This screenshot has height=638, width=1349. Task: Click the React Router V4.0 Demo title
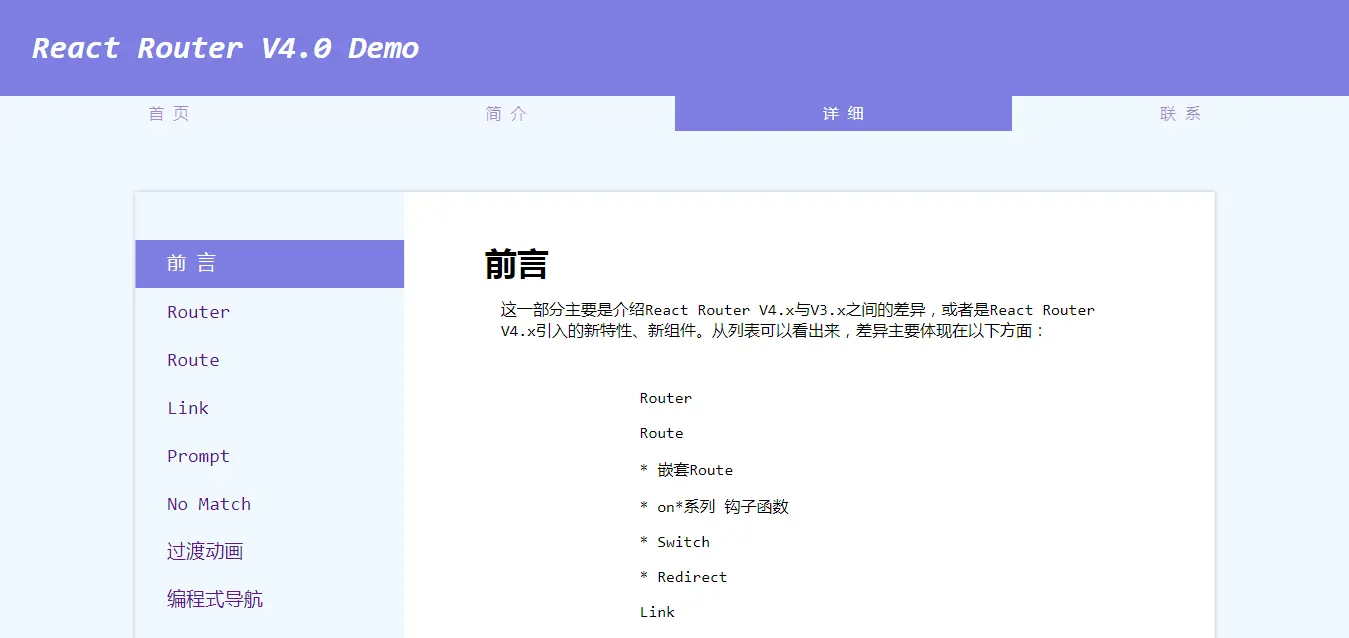[226, 48]
